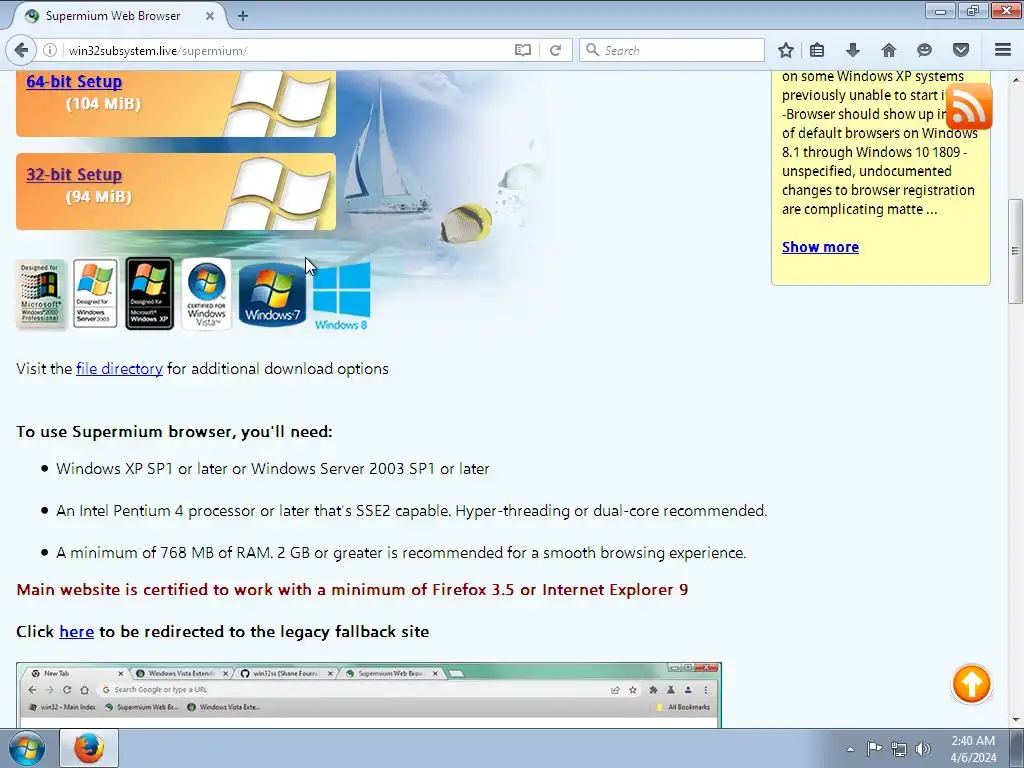Click the vertical scrollbar thumb

[1015, 251]
